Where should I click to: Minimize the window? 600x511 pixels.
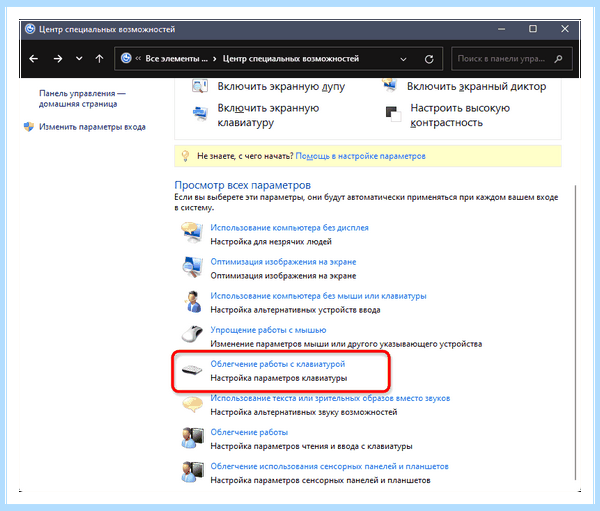pos(501,29)
